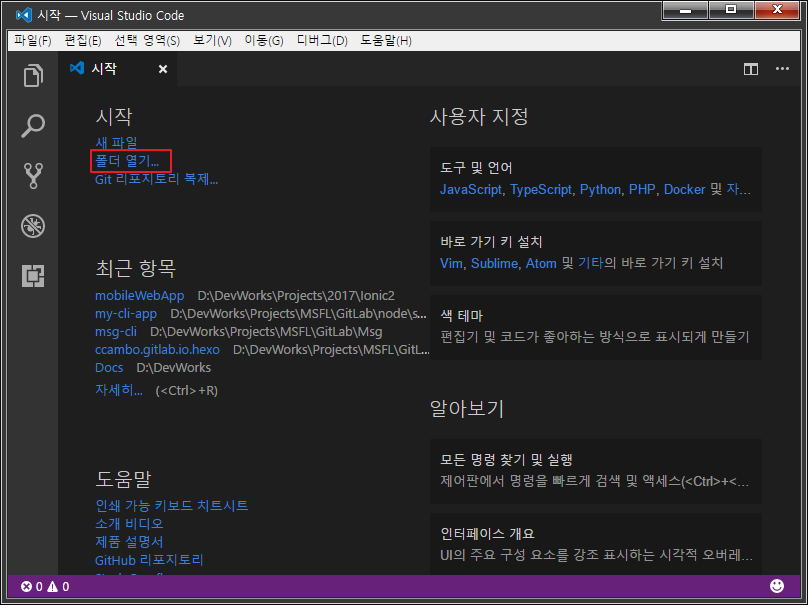Click the Git 리포지토리 복제... link
The height and width of the screenshot is (605, 808).
pos(156,180)
